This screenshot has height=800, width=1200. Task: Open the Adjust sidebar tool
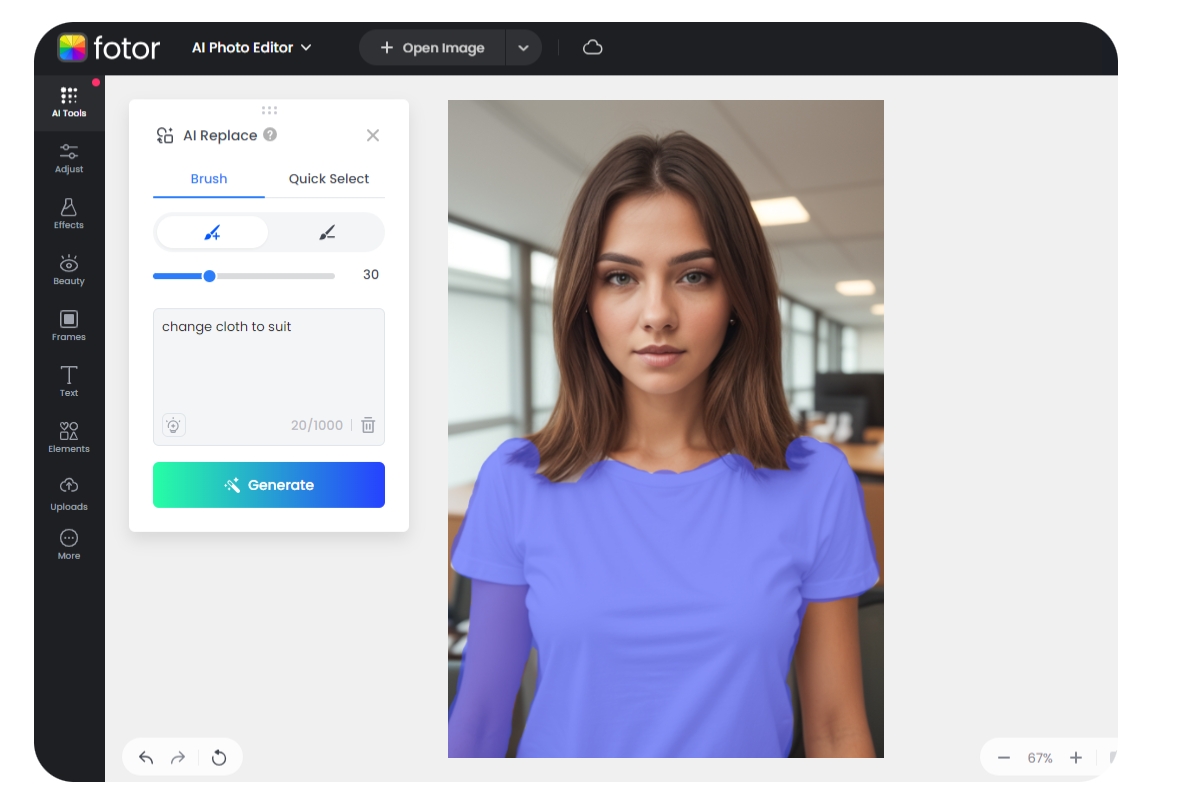click(x=69, y=158)
